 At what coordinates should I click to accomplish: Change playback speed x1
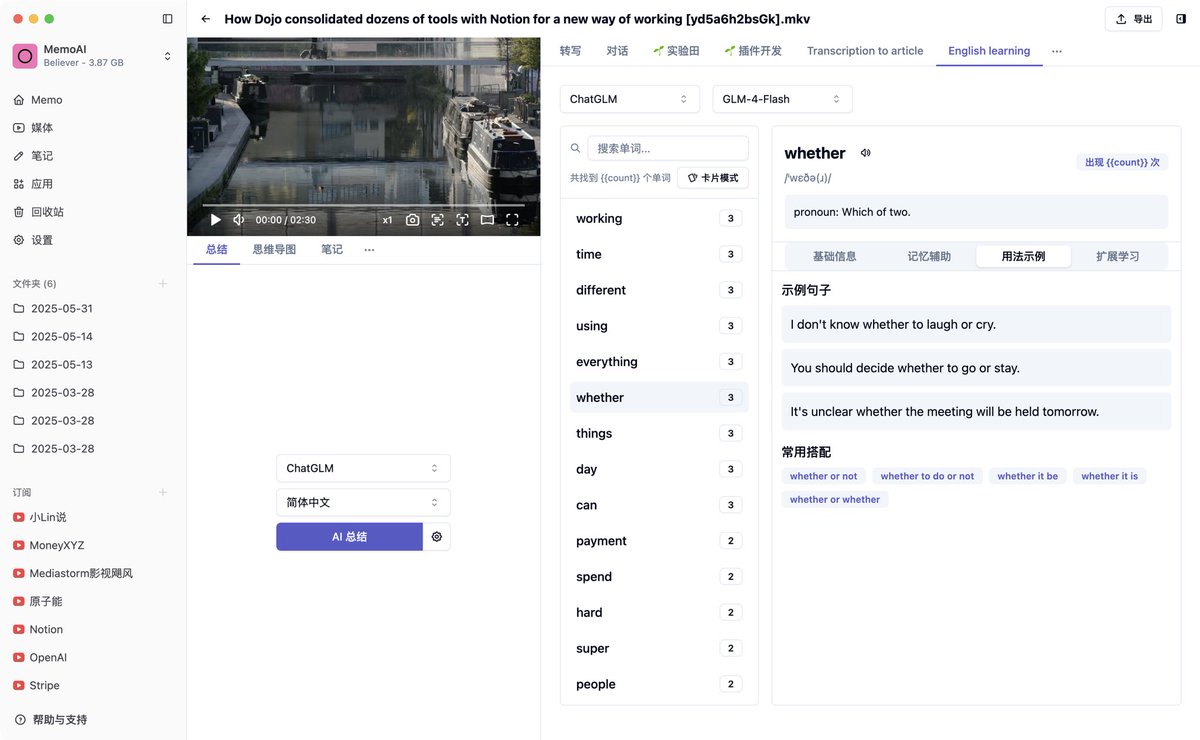point(387,220)
